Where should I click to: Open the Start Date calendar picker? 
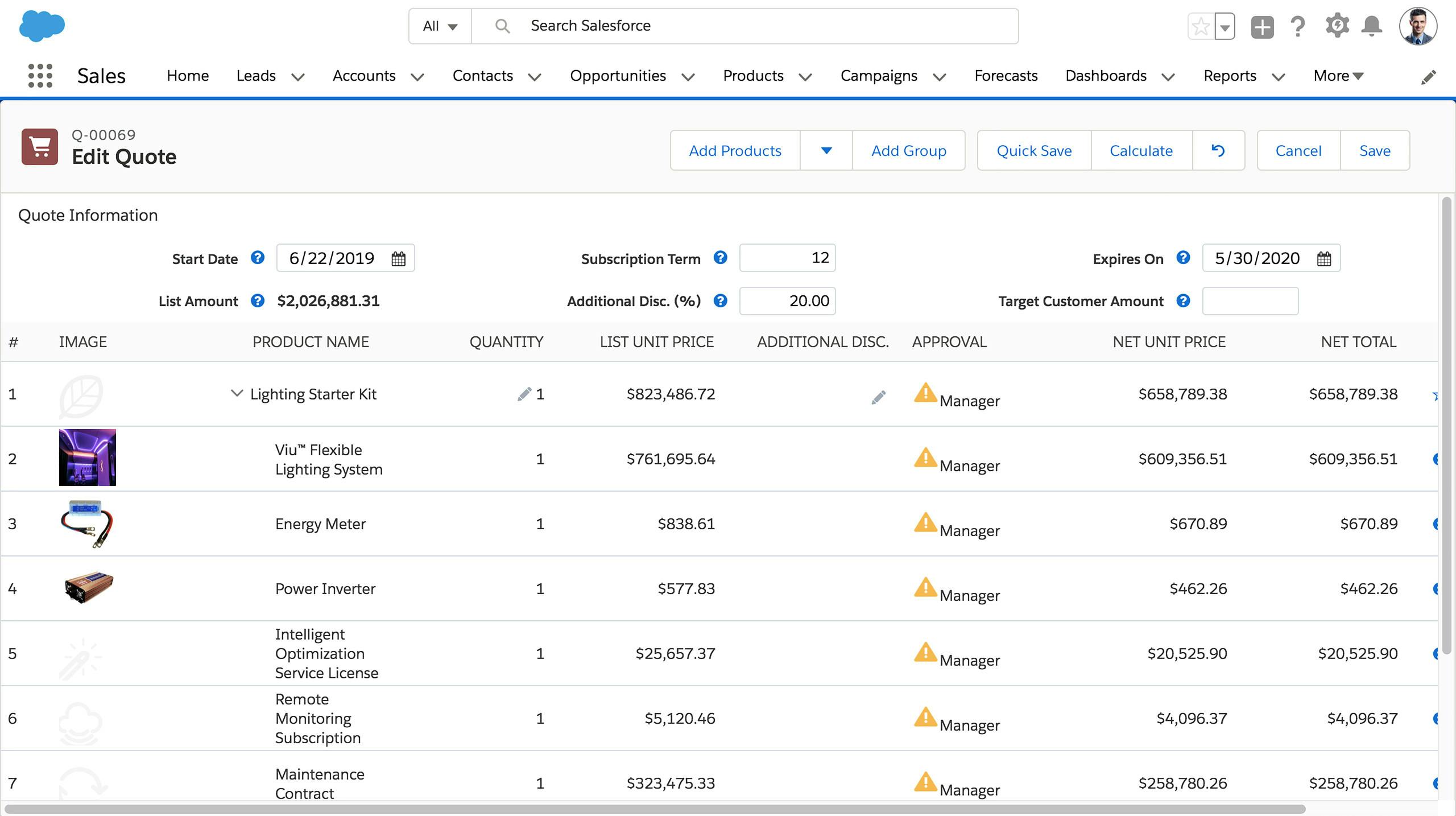coord(399,259)
